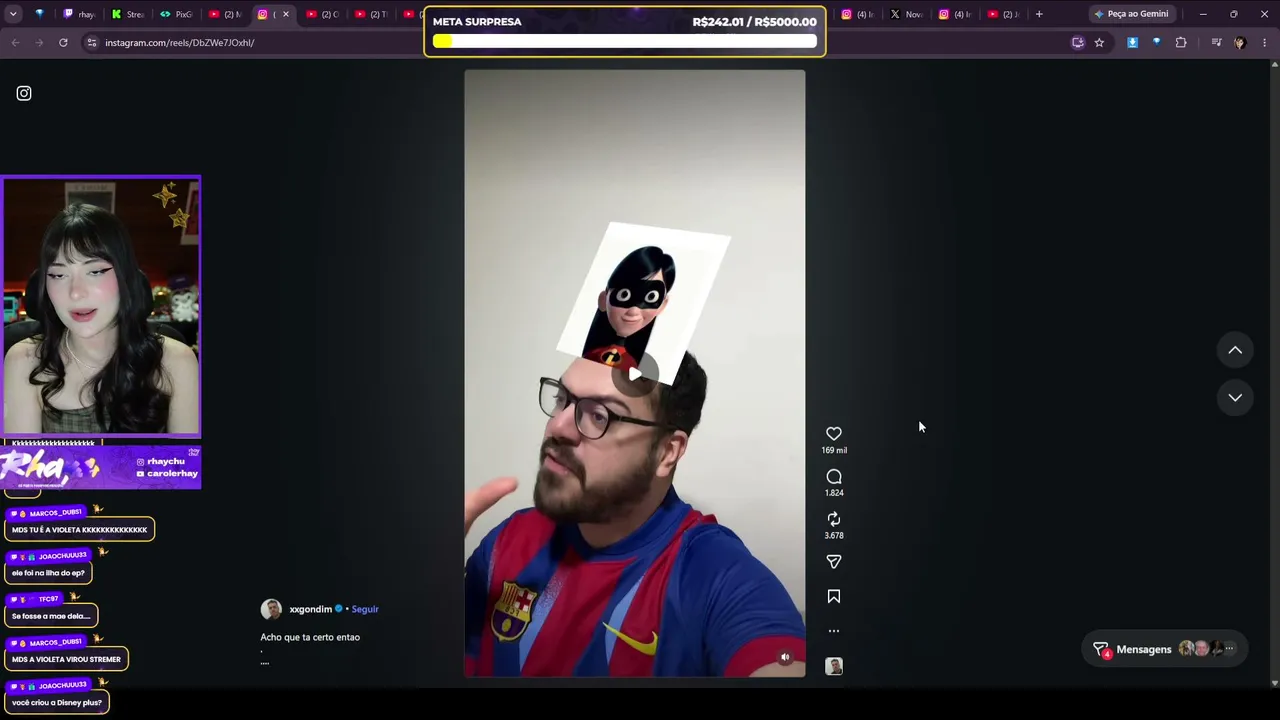This screenshot has width=1280, height=720.
Task: Click the Meta Surpresa donation progress bar
Action: [625, 41]
